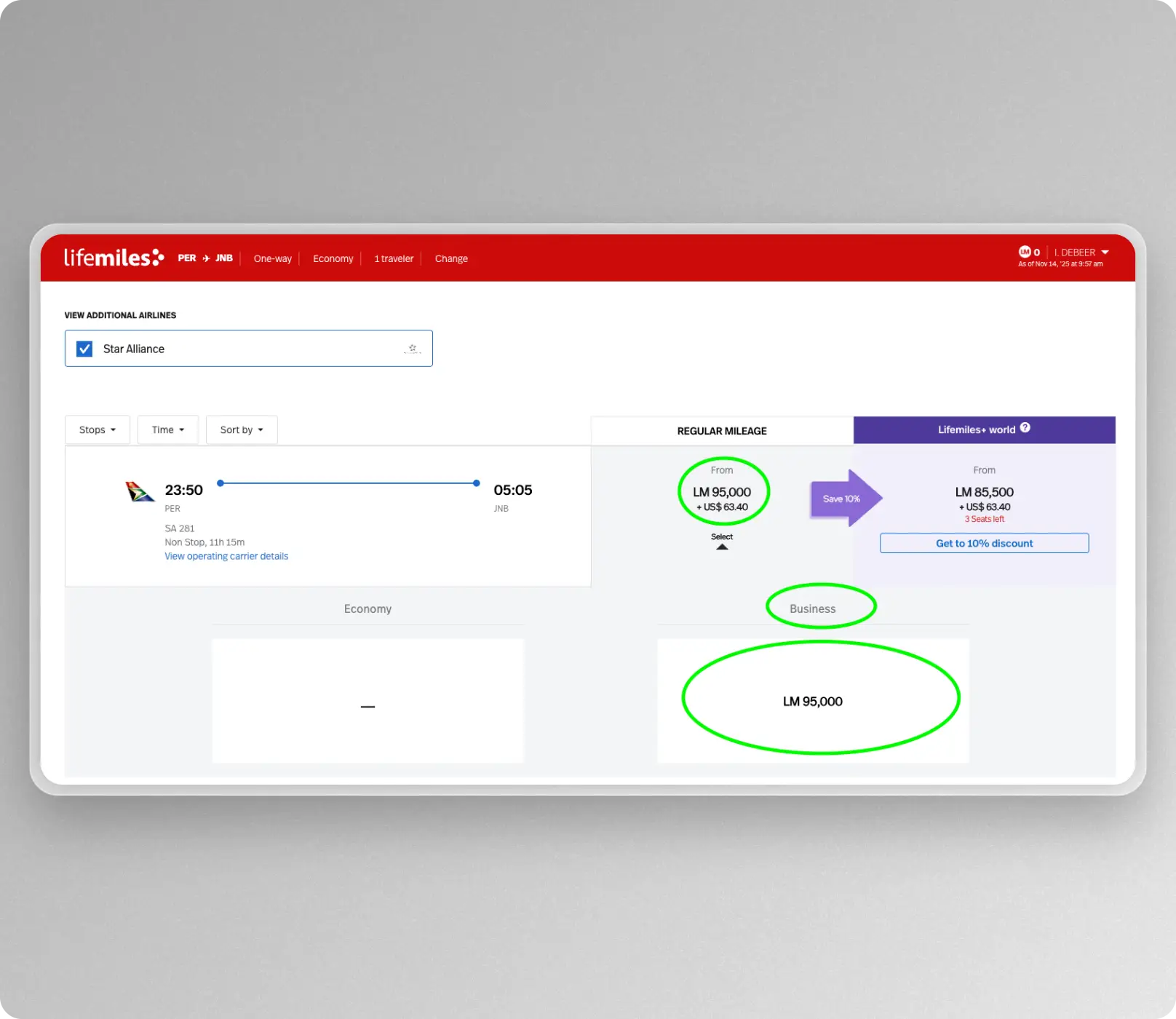
Task: Click the South African Airways tail logo
Action: coord(140,492)
